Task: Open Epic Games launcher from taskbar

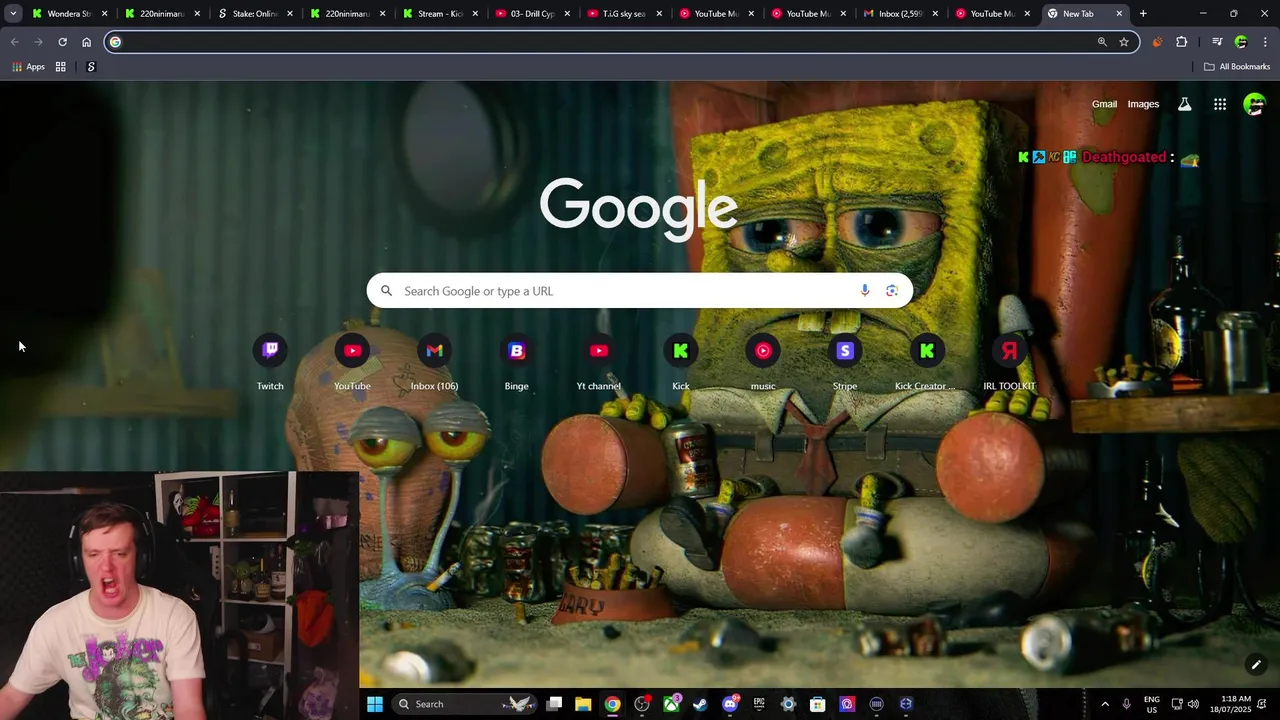Action: tap(759, 704)
